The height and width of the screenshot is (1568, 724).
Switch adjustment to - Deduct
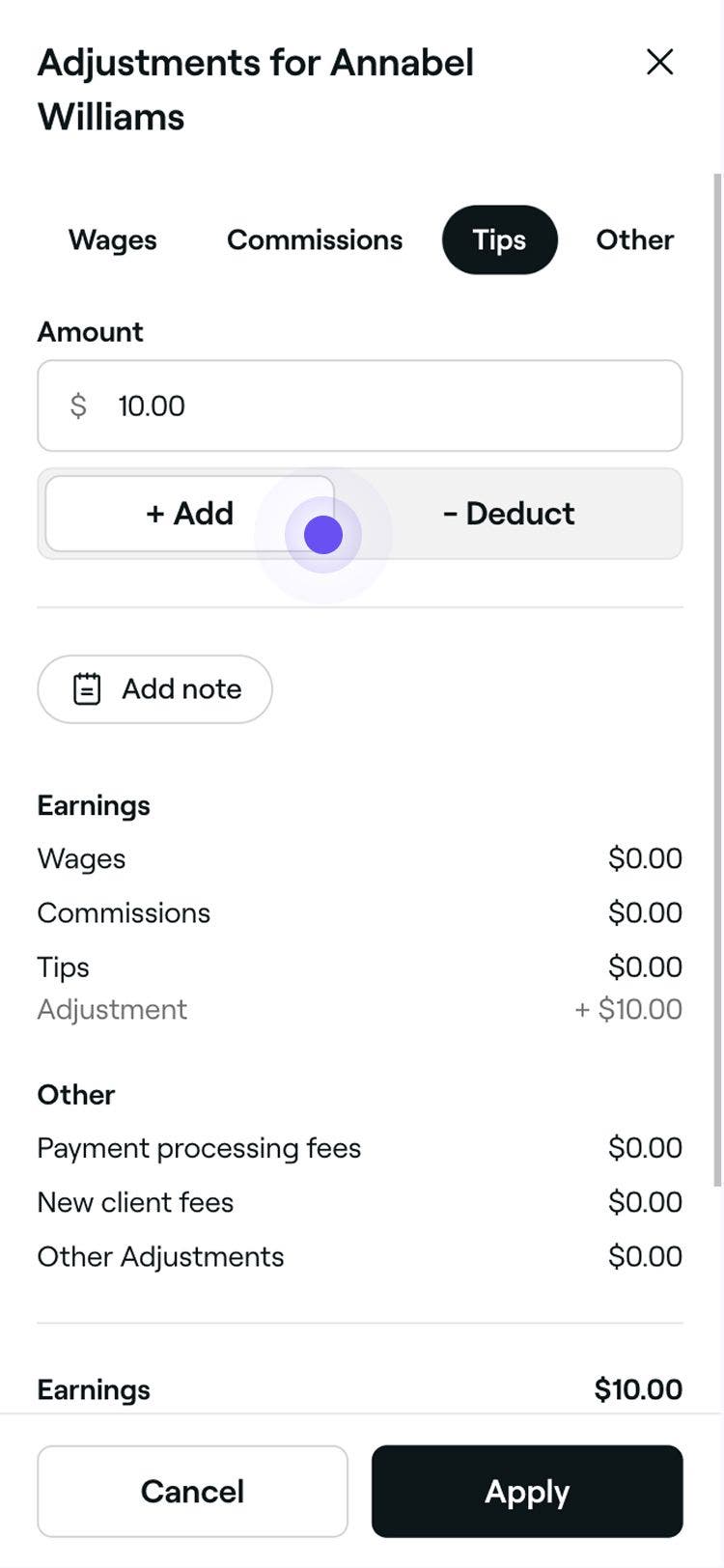[x=509, y=514]
